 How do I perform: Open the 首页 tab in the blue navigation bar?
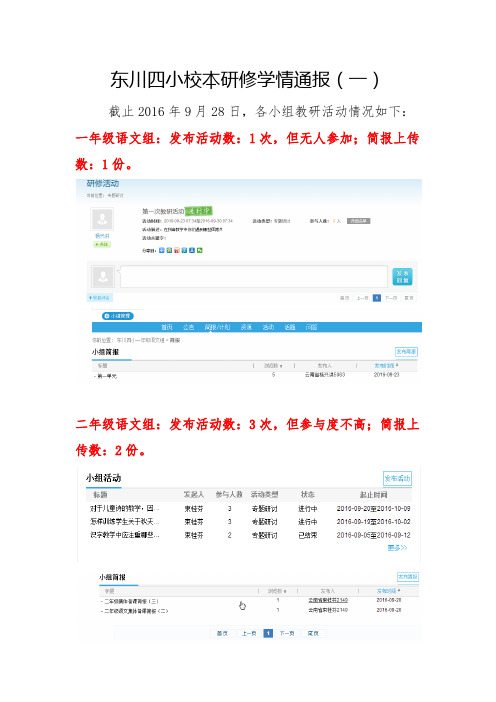(x=167, y=327)
